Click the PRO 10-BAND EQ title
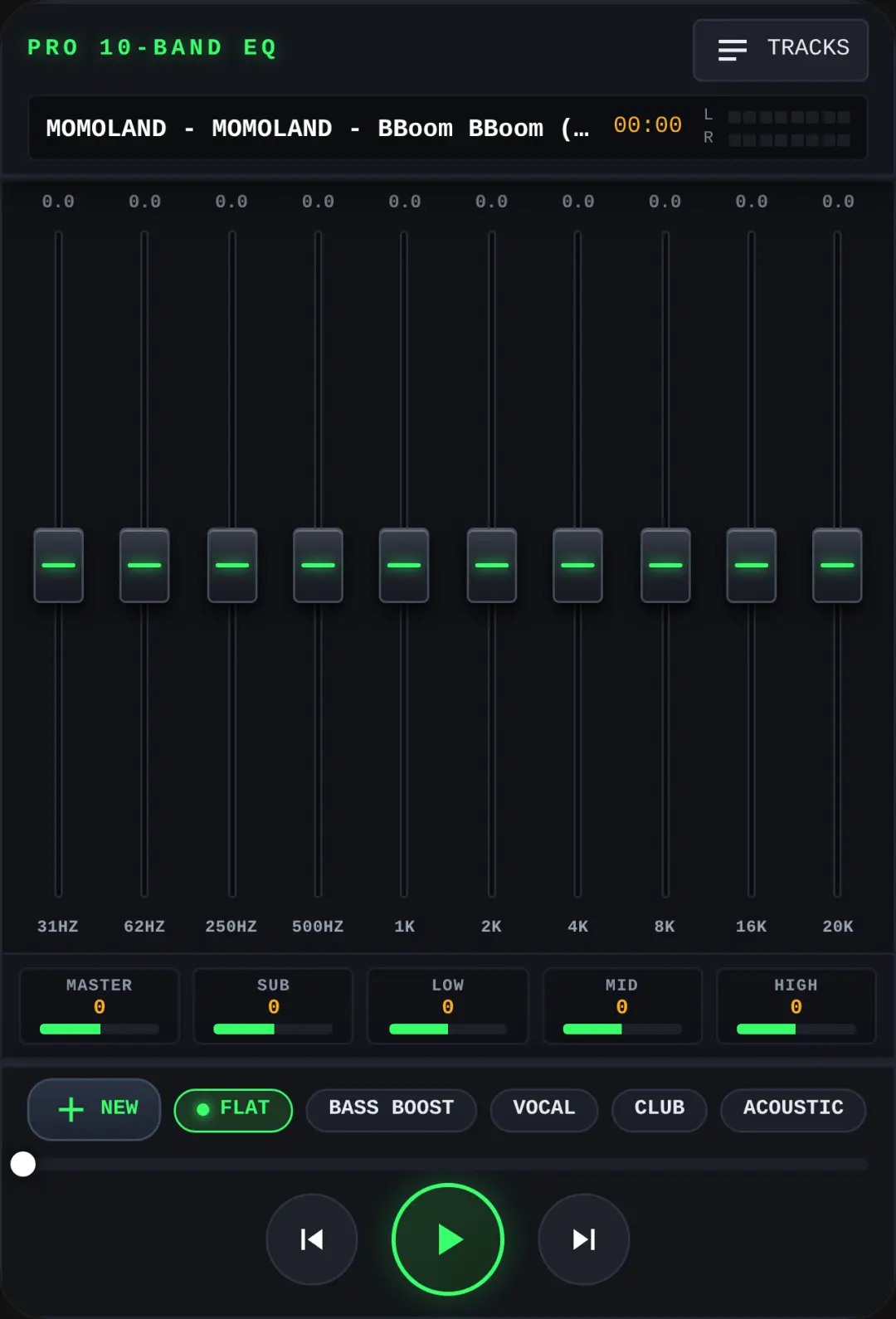The height and width of the screenshot is (1319, 896). tap(152, 48)
